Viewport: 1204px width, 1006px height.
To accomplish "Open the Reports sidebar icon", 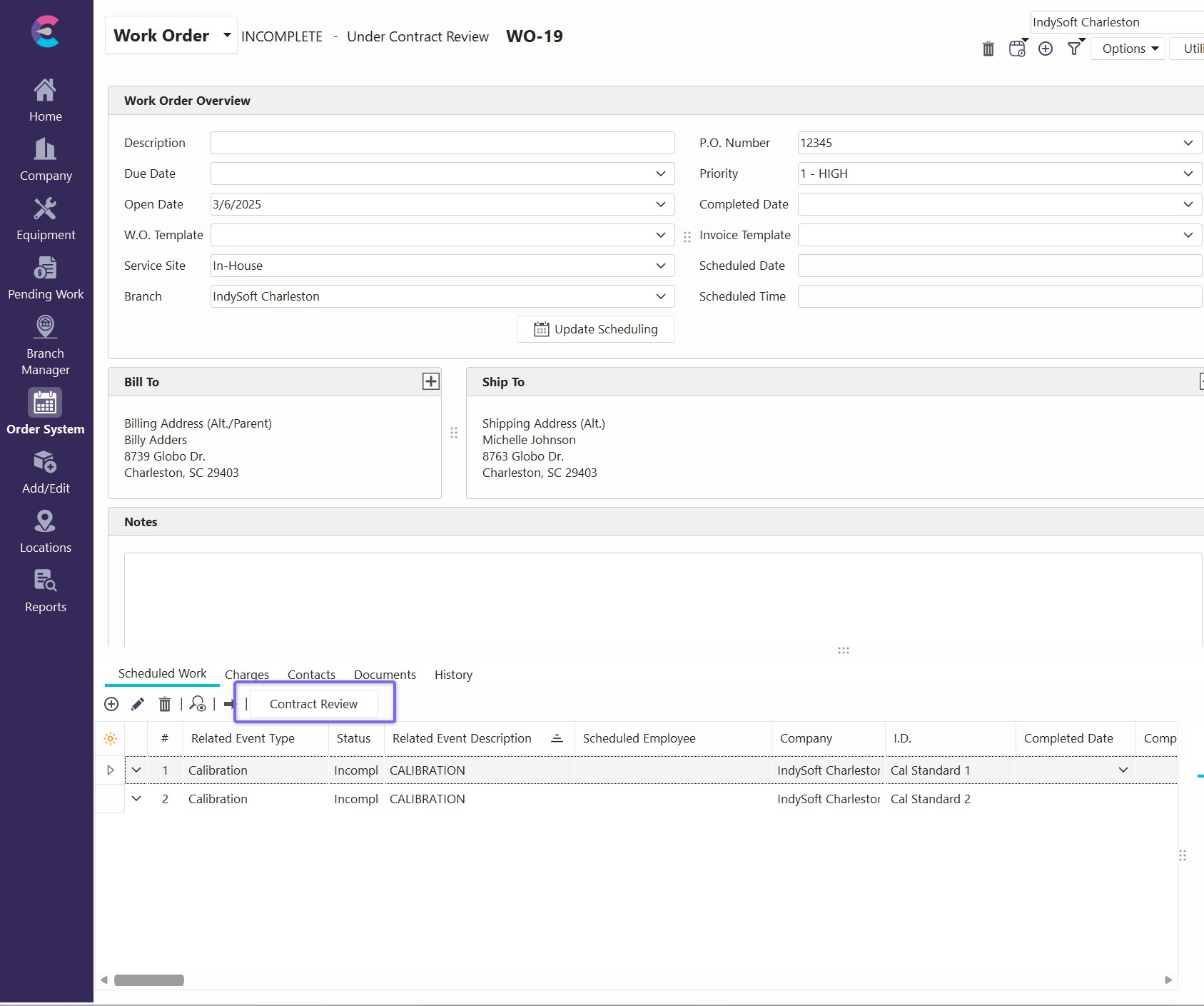I will coord(46,591).
